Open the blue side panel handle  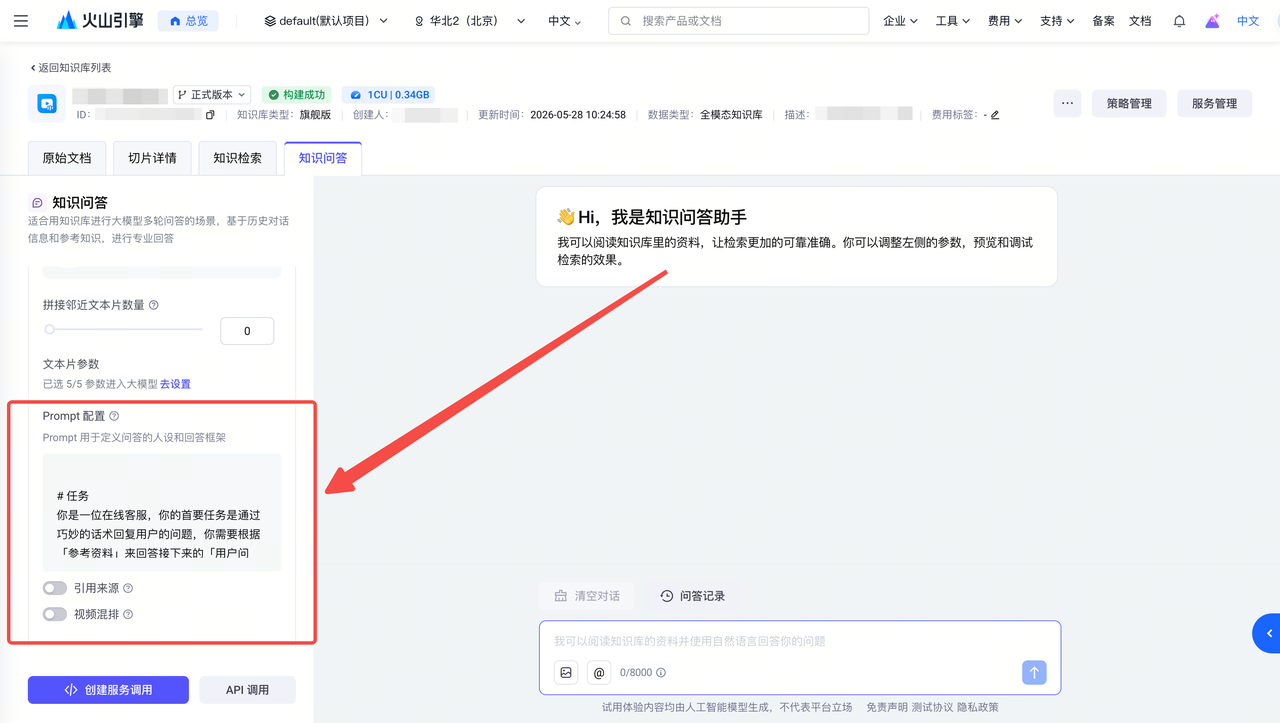1267,634
